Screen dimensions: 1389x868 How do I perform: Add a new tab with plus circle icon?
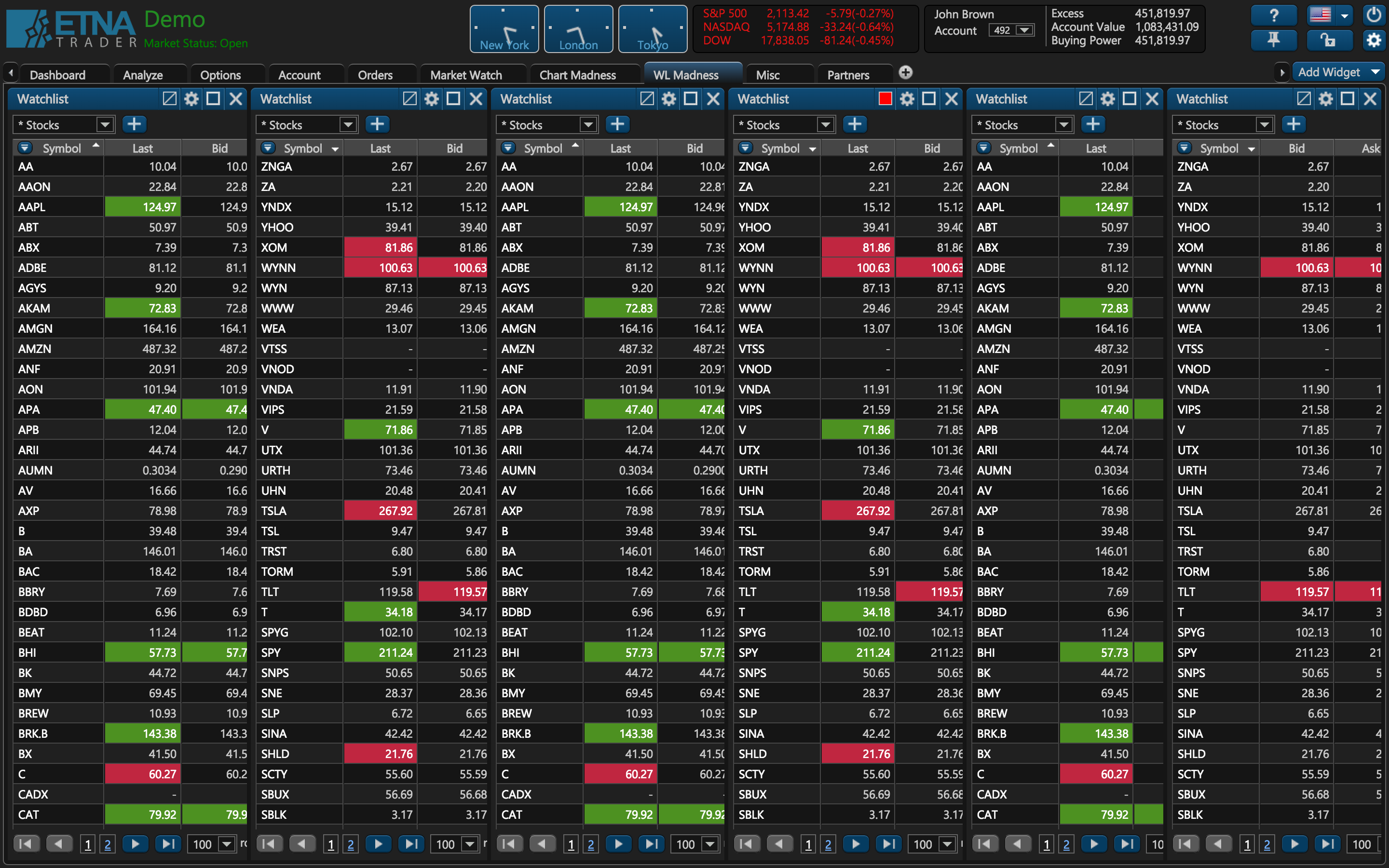pyautogui.click(x=906, y=72)
